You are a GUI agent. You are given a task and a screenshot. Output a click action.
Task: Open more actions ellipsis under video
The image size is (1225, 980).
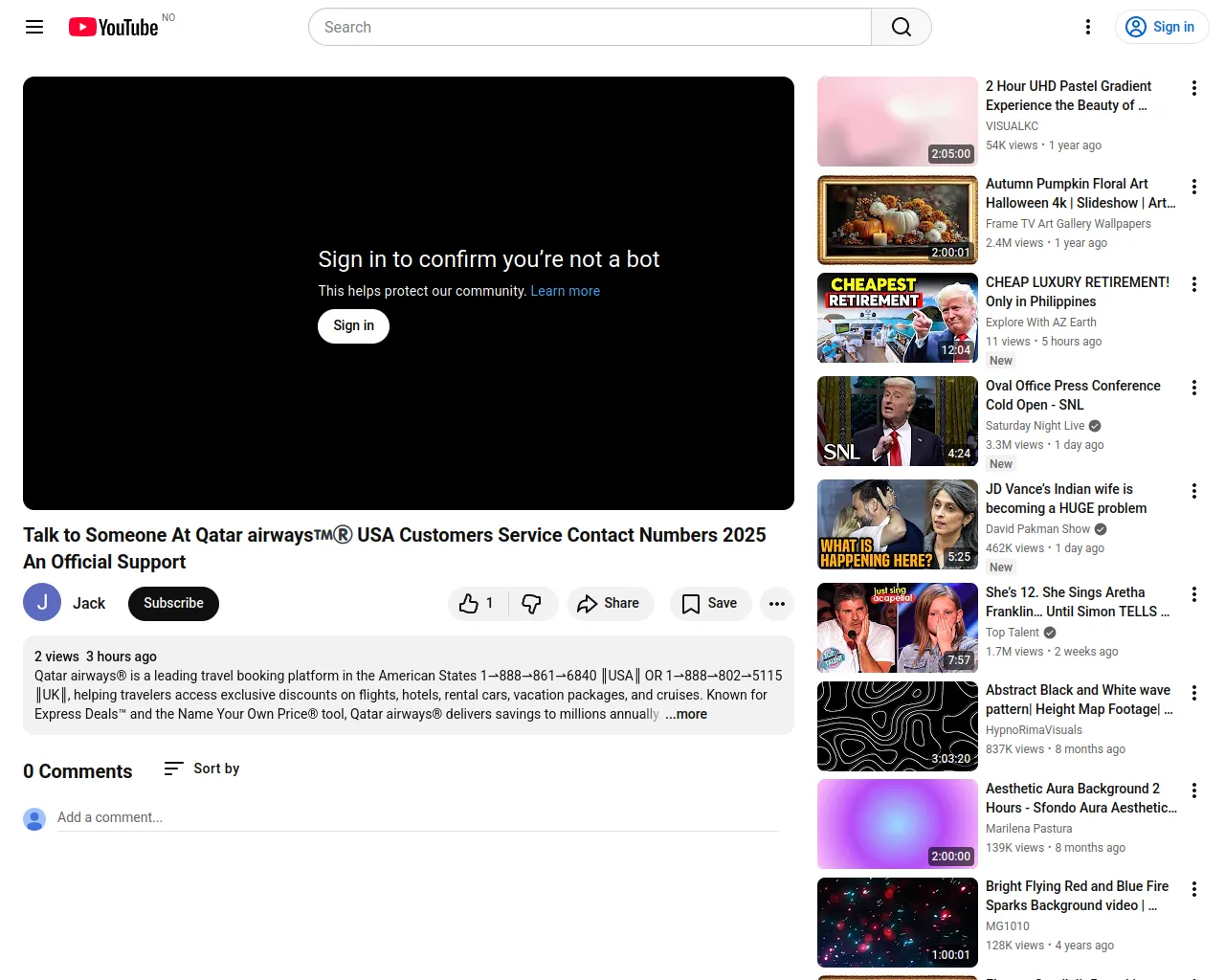click(776, 604)
